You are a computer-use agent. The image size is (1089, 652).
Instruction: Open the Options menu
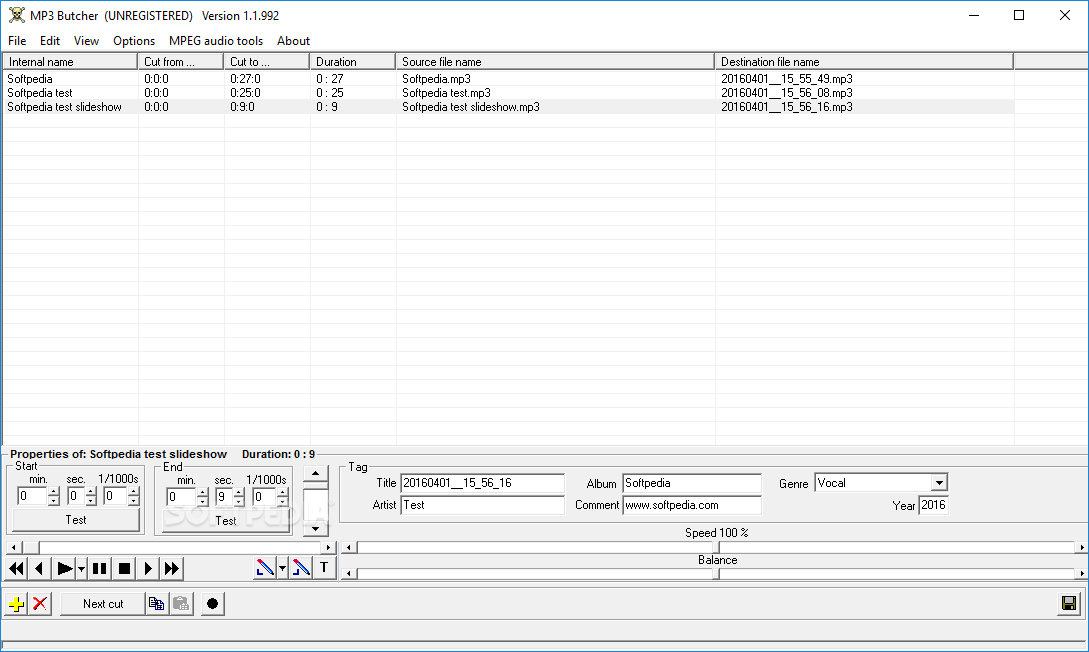click(134, 40)
